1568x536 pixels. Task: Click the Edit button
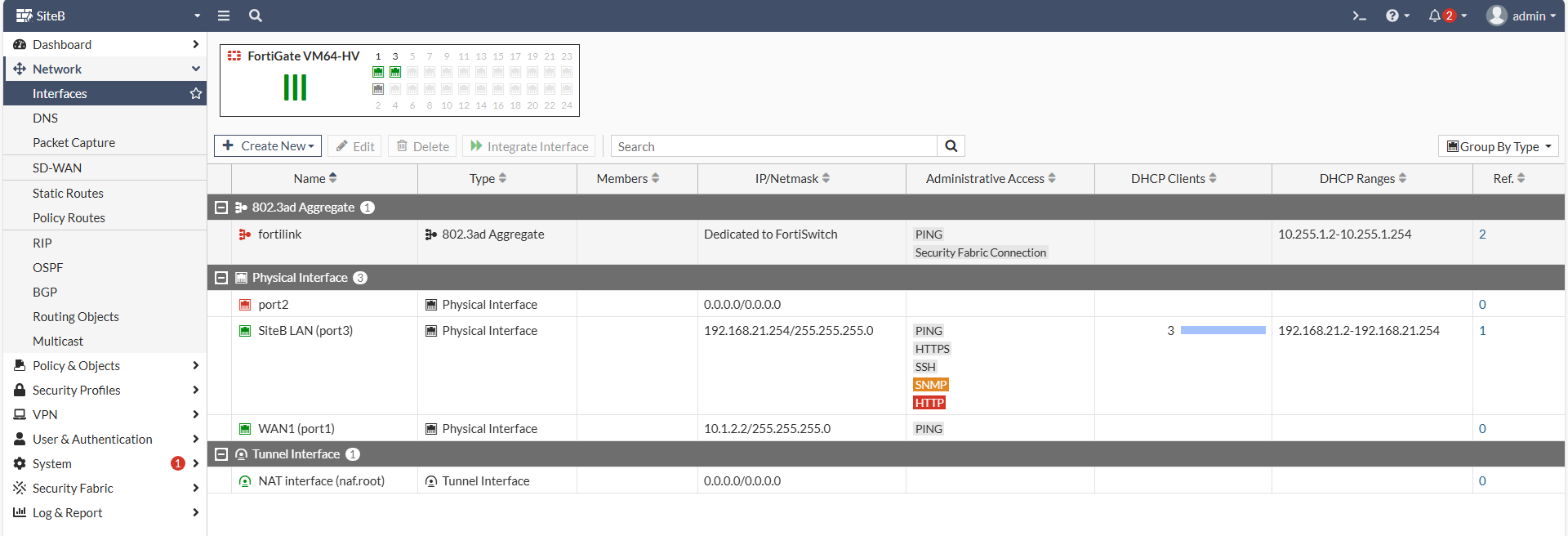pos(355,146)
